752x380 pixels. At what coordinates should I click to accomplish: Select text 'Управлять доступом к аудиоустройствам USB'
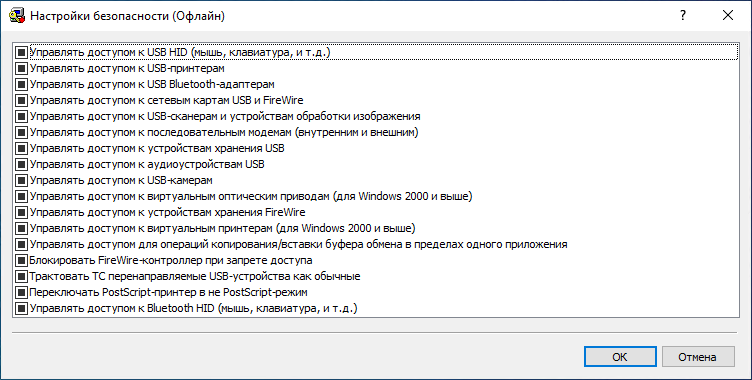147,164
